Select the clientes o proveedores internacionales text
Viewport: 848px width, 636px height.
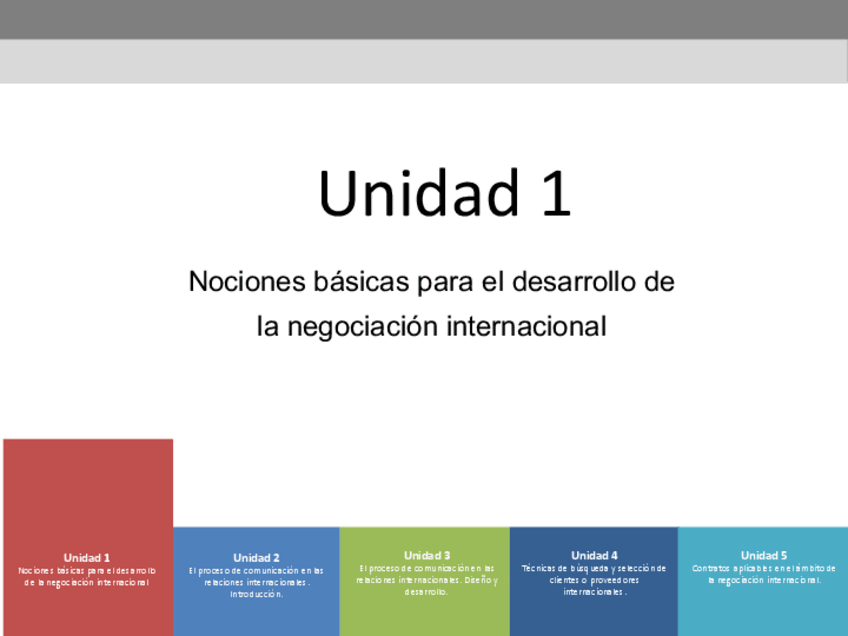(596, 586)
